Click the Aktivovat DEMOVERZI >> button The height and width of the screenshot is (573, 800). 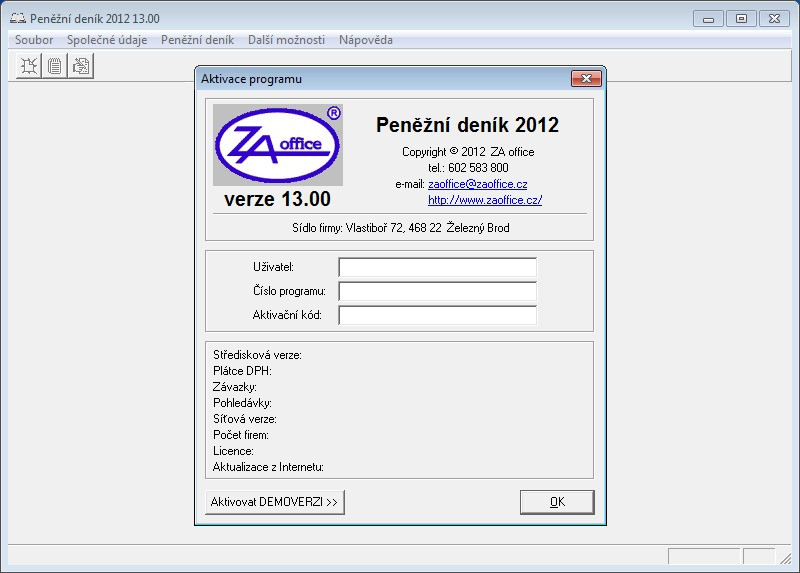pyautogui.click(x=274, y=502)
